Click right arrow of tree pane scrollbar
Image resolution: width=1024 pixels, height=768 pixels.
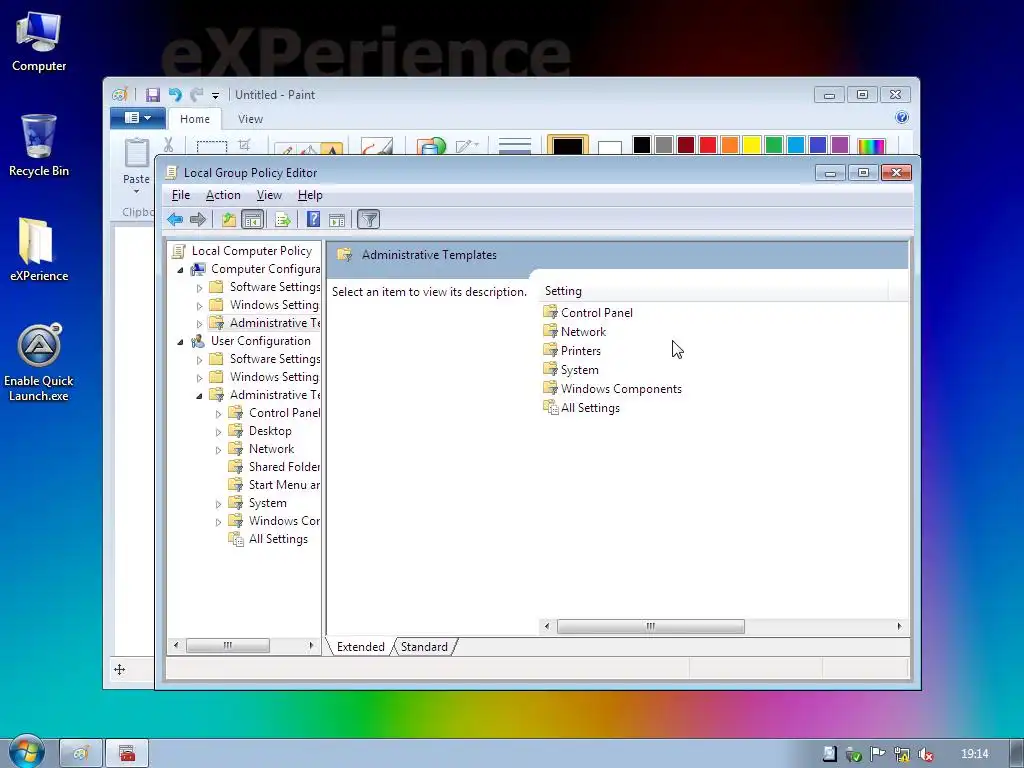pos(311,645)
